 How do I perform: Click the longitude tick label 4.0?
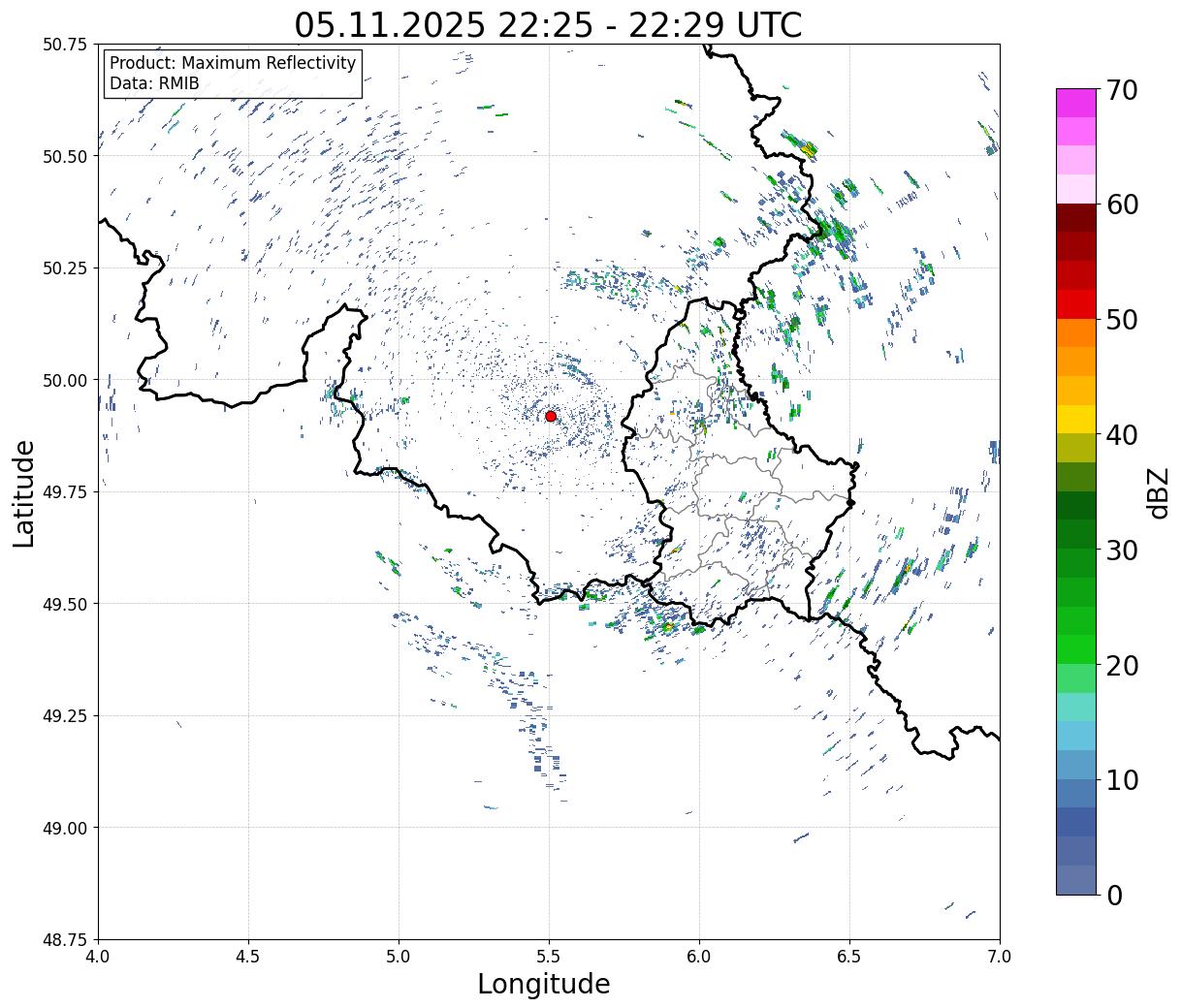tap(98, 956)
